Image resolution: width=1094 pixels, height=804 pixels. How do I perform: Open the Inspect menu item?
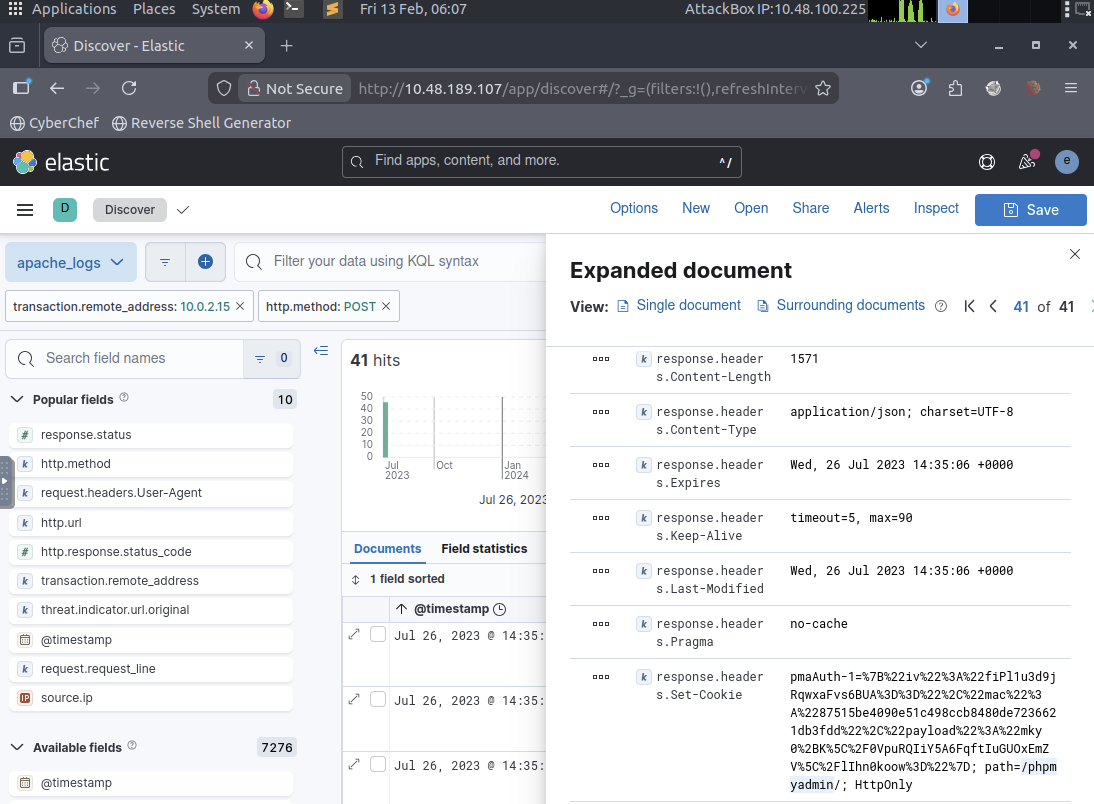click(x=936, y=208)
